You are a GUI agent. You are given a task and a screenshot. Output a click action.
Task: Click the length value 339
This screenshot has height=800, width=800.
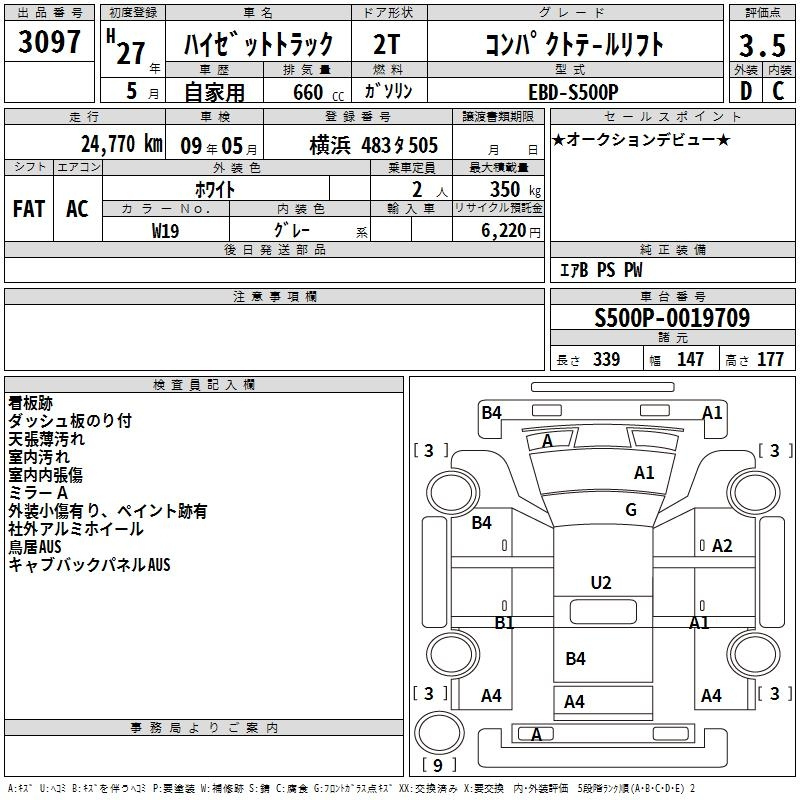pos(606,359)
